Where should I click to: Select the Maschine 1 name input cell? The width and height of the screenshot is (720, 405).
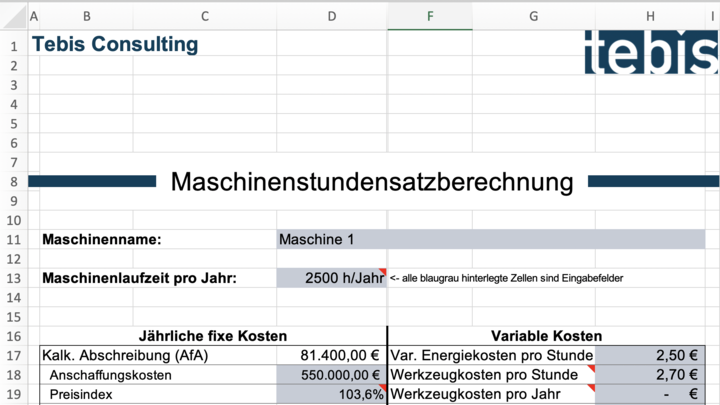pos(490,239)
